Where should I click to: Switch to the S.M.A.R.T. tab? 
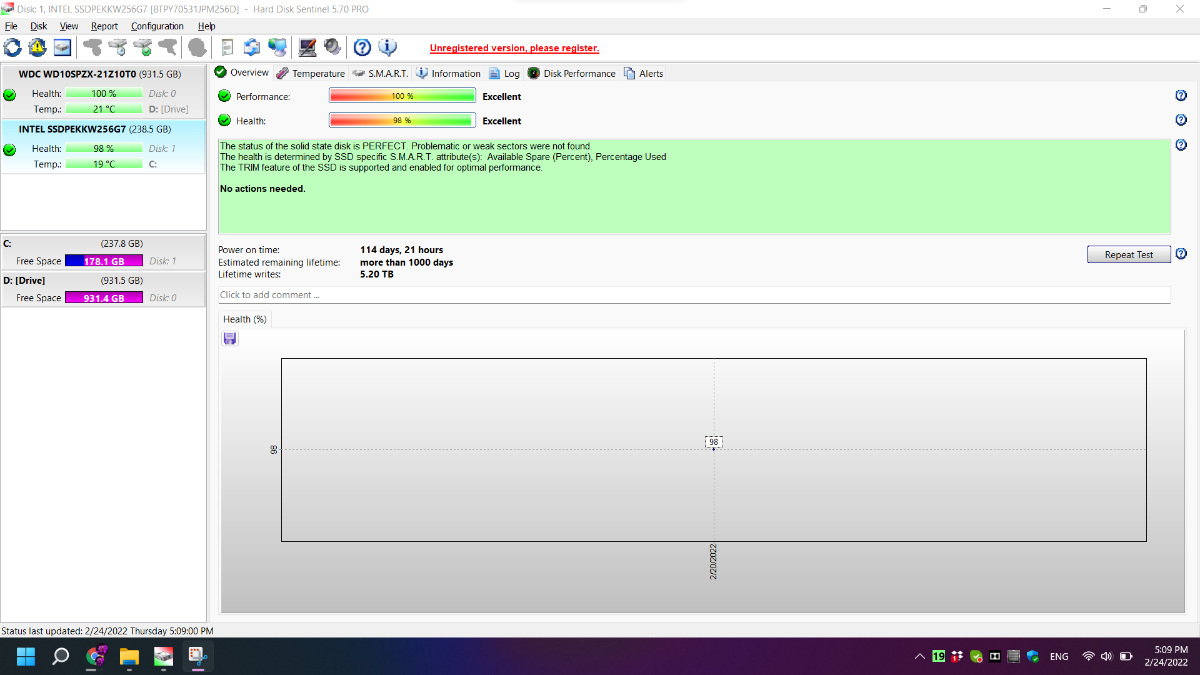[381, 73]
